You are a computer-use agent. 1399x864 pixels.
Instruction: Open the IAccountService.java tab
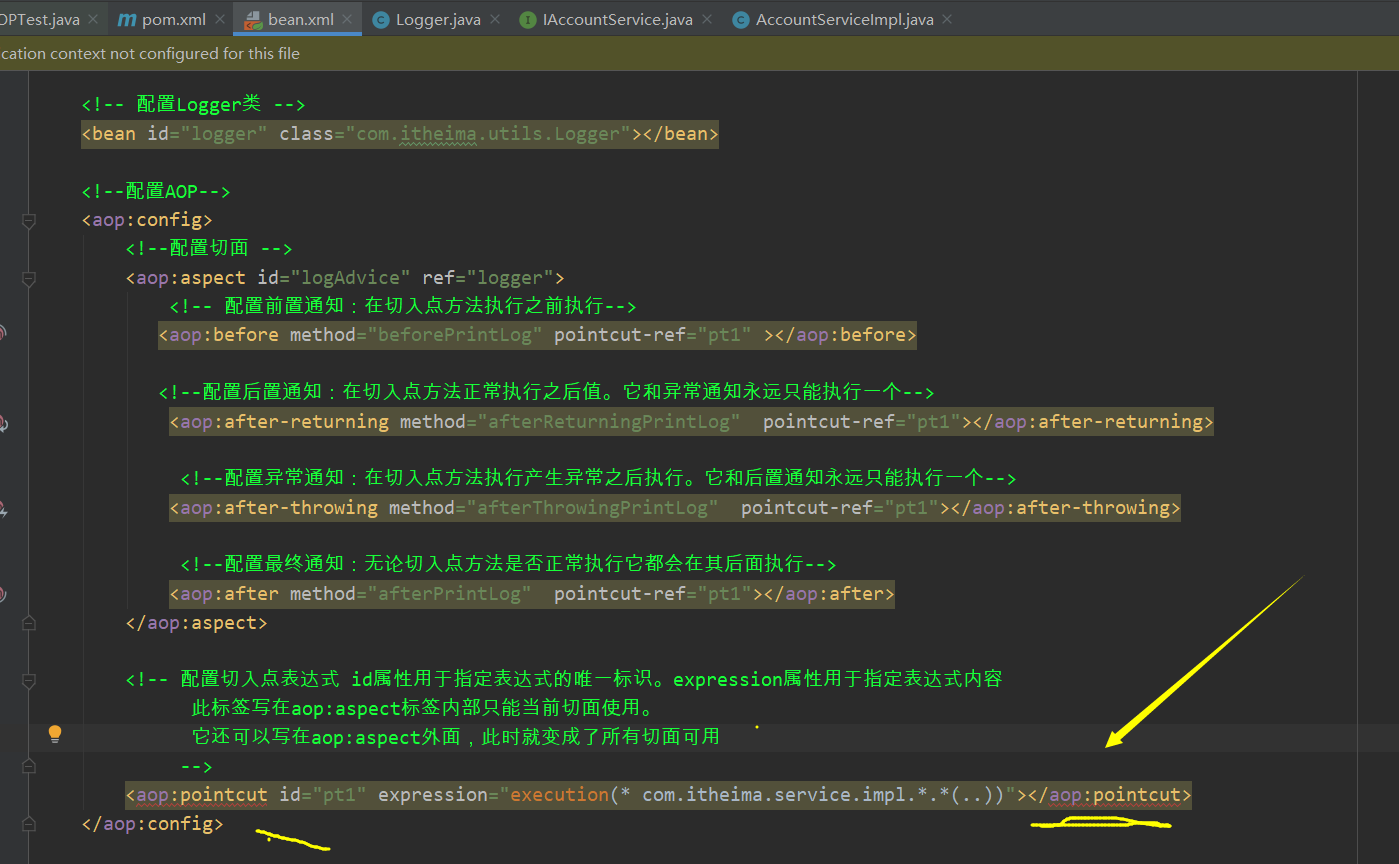click(x=616, y=20)
